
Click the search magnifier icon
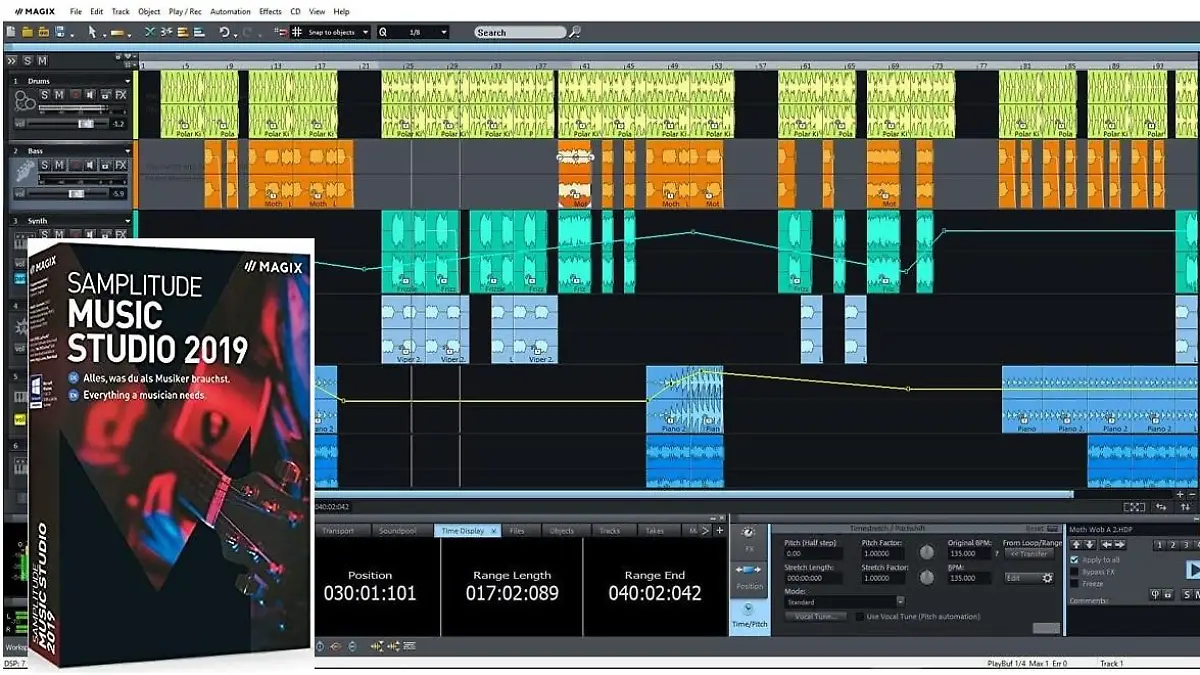tap(575, 32)
